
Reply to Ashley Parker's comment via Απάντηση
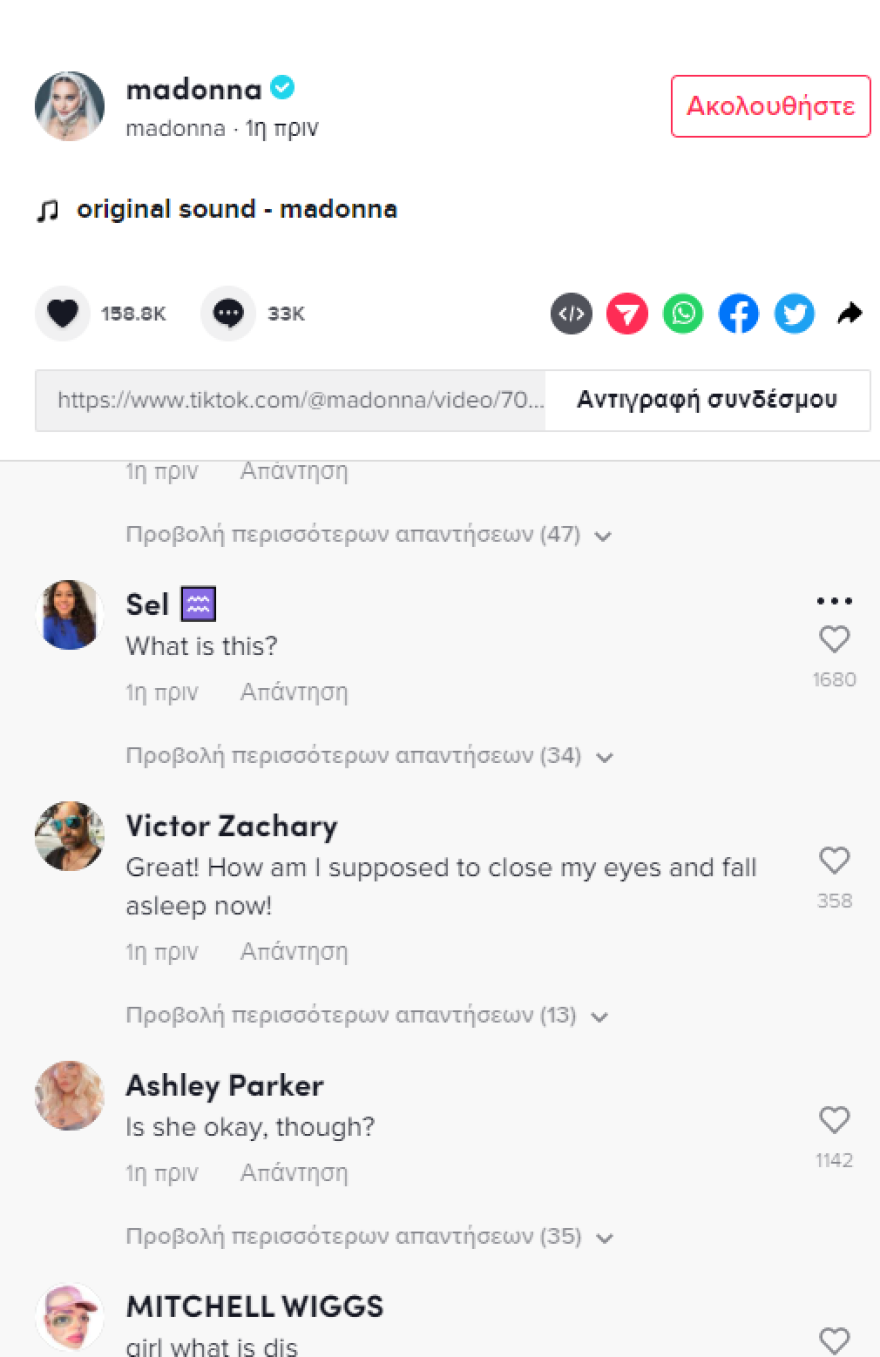click(294, 1172)
